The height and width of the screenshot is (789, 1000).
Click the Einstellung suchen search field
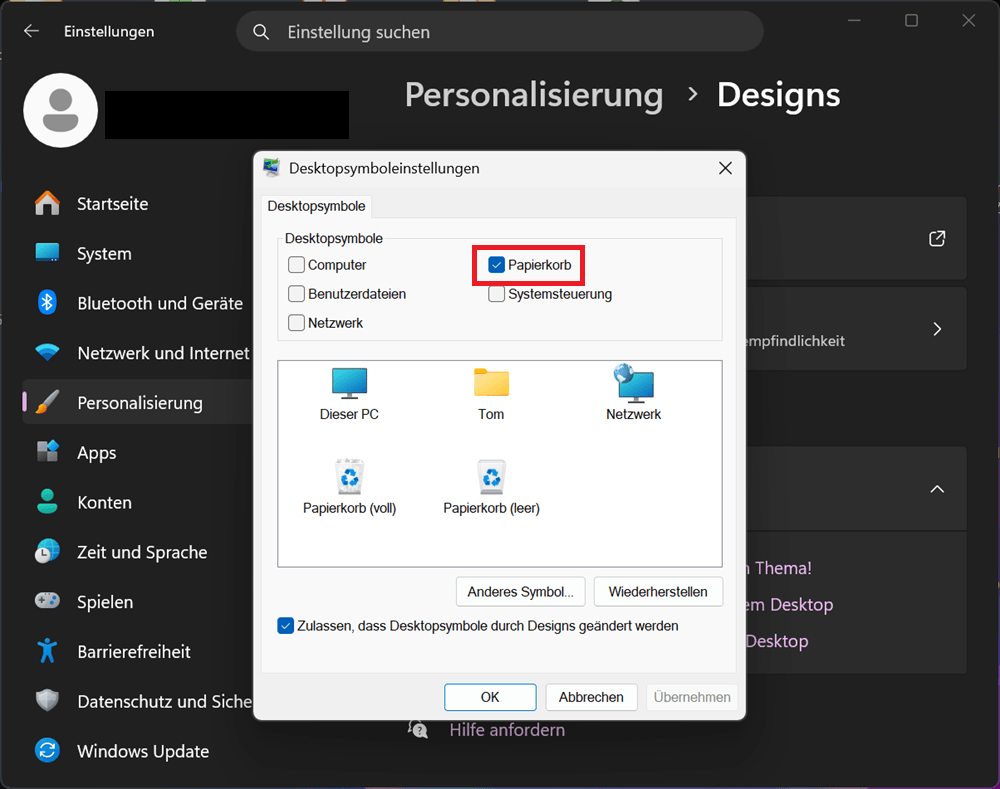point(500,31)
